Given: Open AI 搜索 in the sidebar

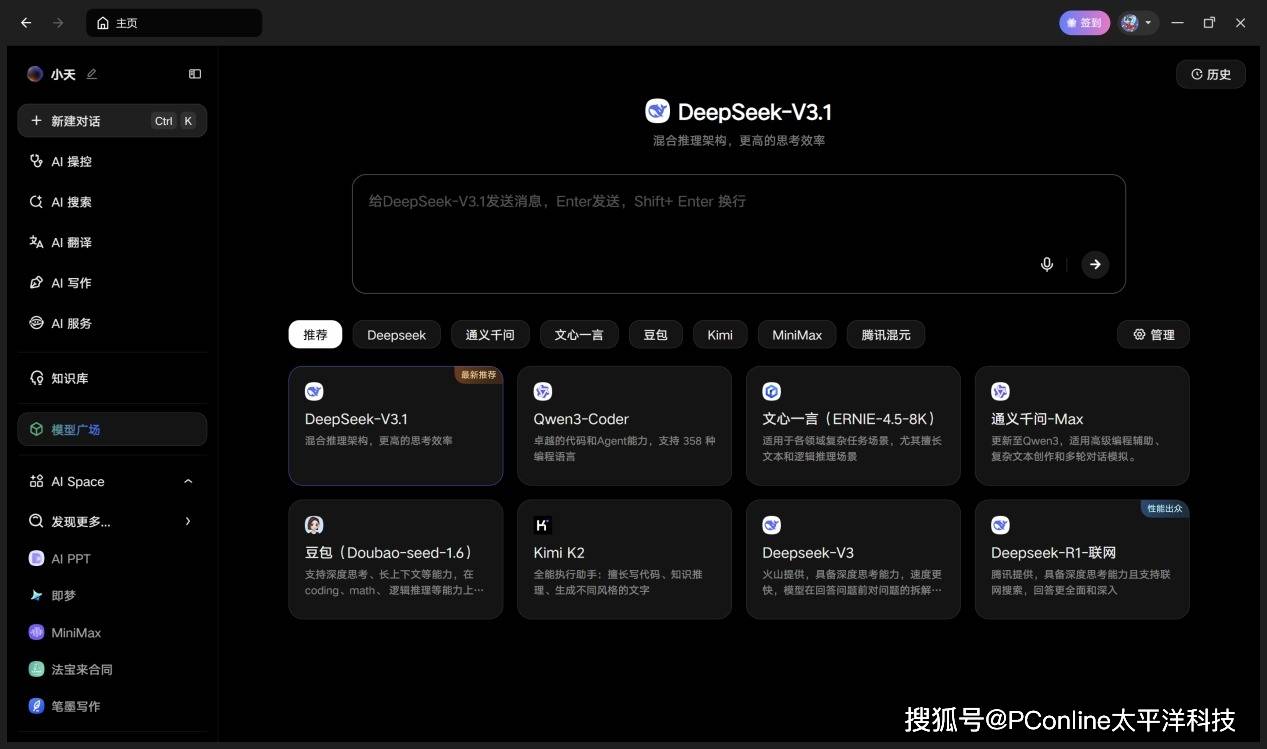Looking at the screenshot, I should click(112, 202).
